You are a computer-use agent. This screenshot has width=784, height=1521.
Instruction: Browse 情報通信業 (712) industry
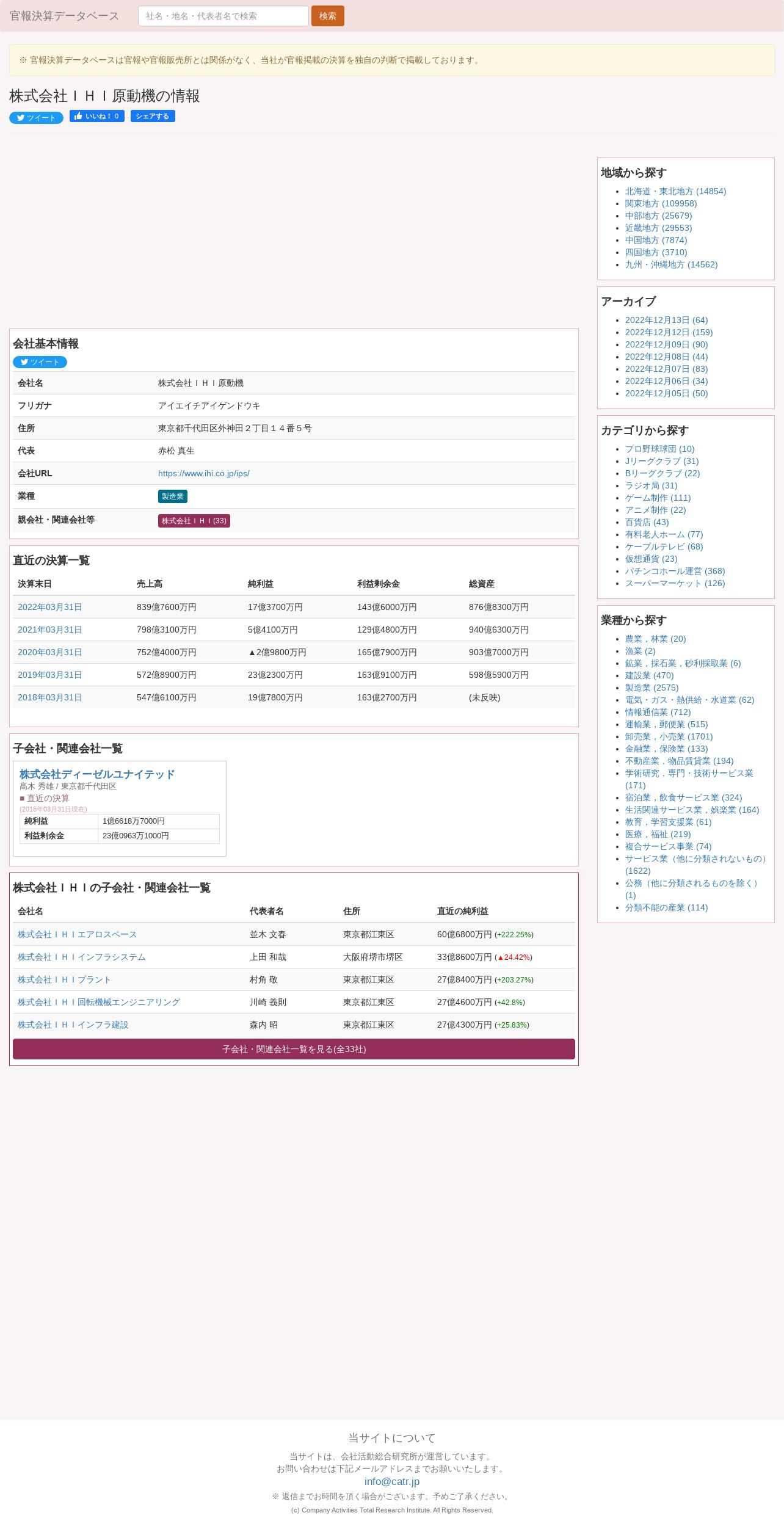(x=658, y=712)
